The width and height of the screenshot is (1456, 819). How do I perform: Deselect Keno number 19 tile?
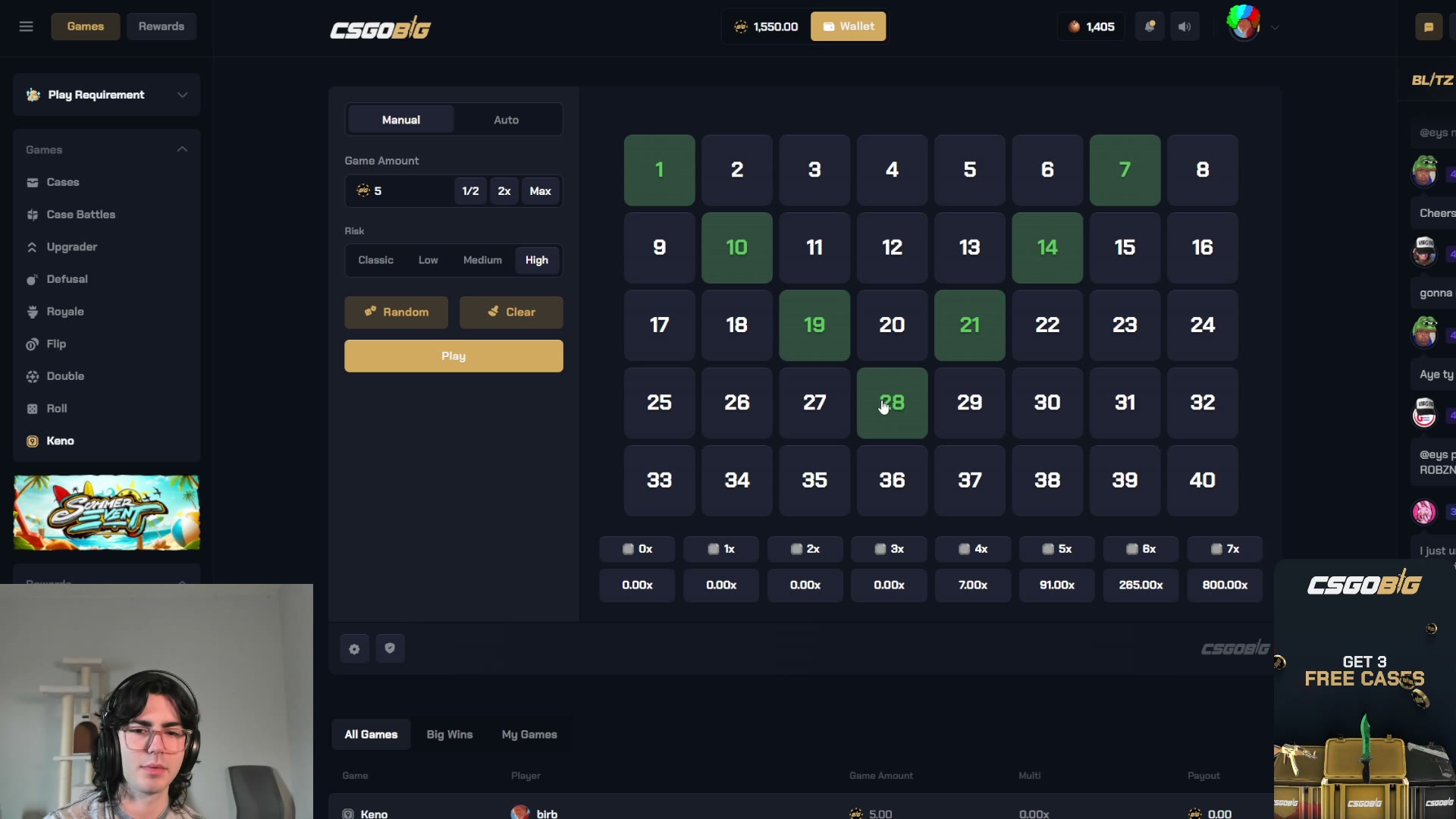click(814, 325)
